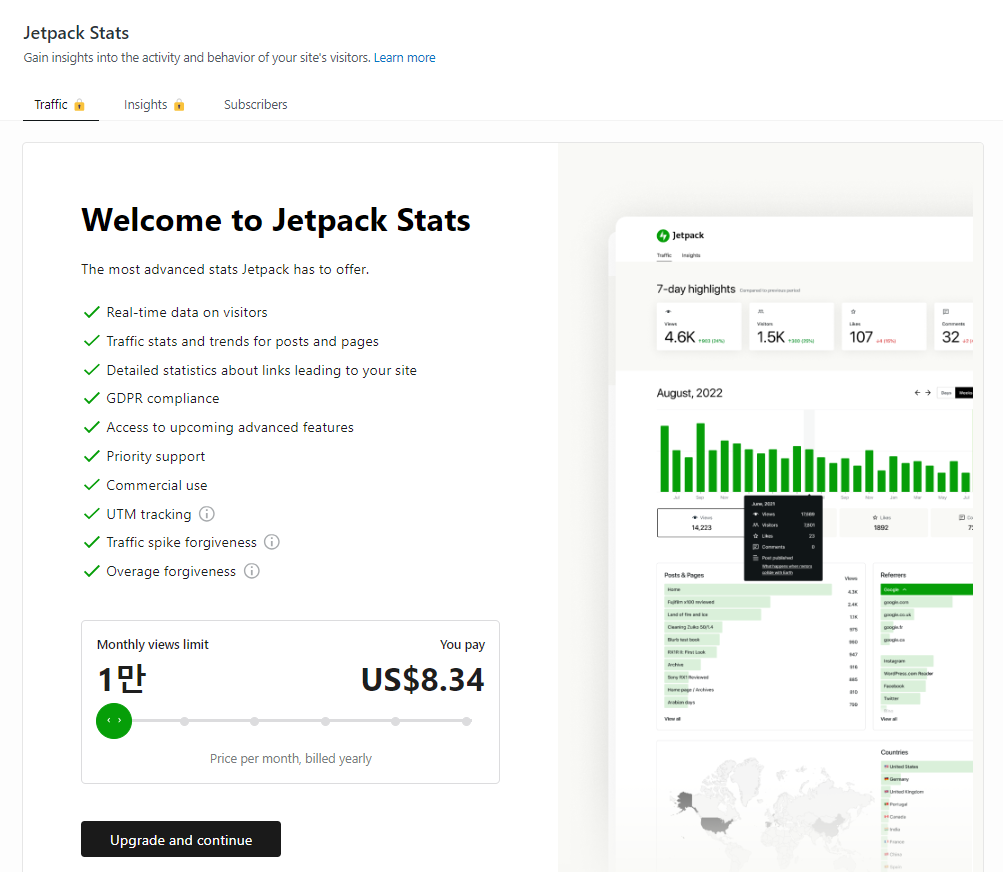Set slider to the third tier dot
1003x872 pixels.
(255, 721)
